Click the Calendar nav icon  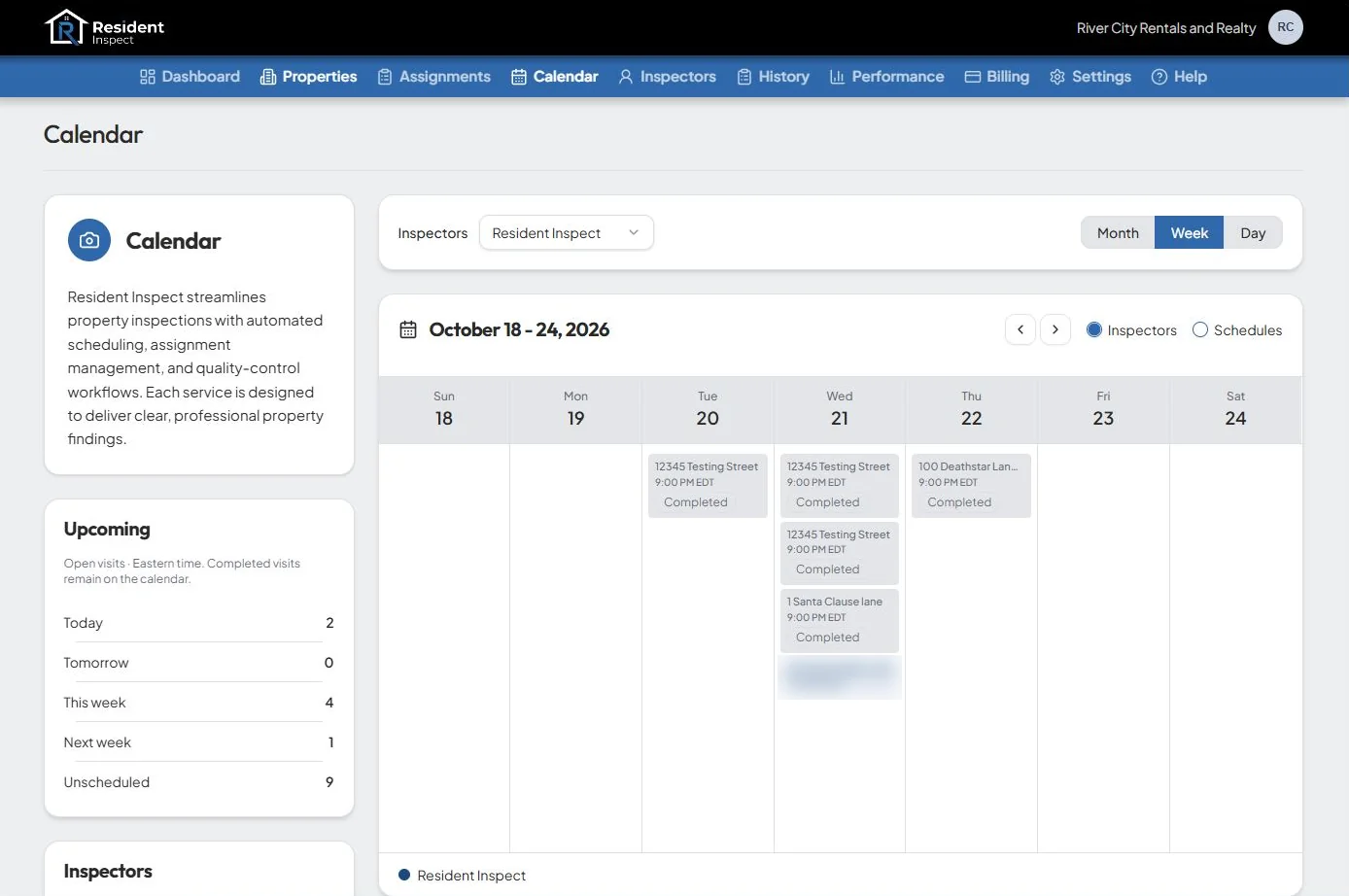(519, 77)
